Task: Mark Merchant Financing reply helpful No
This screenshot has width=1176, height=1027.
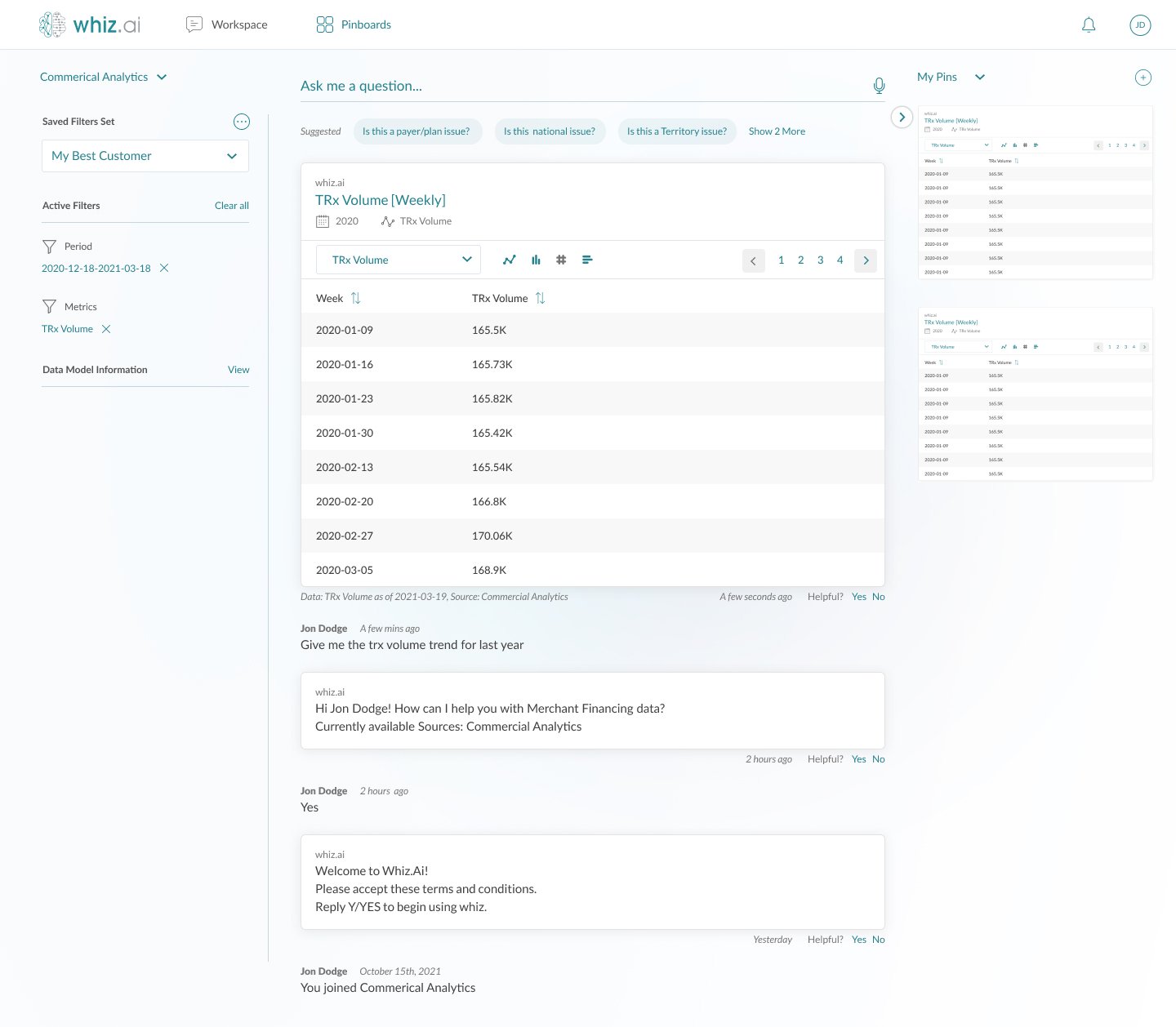Action: [x=879, y=759]
